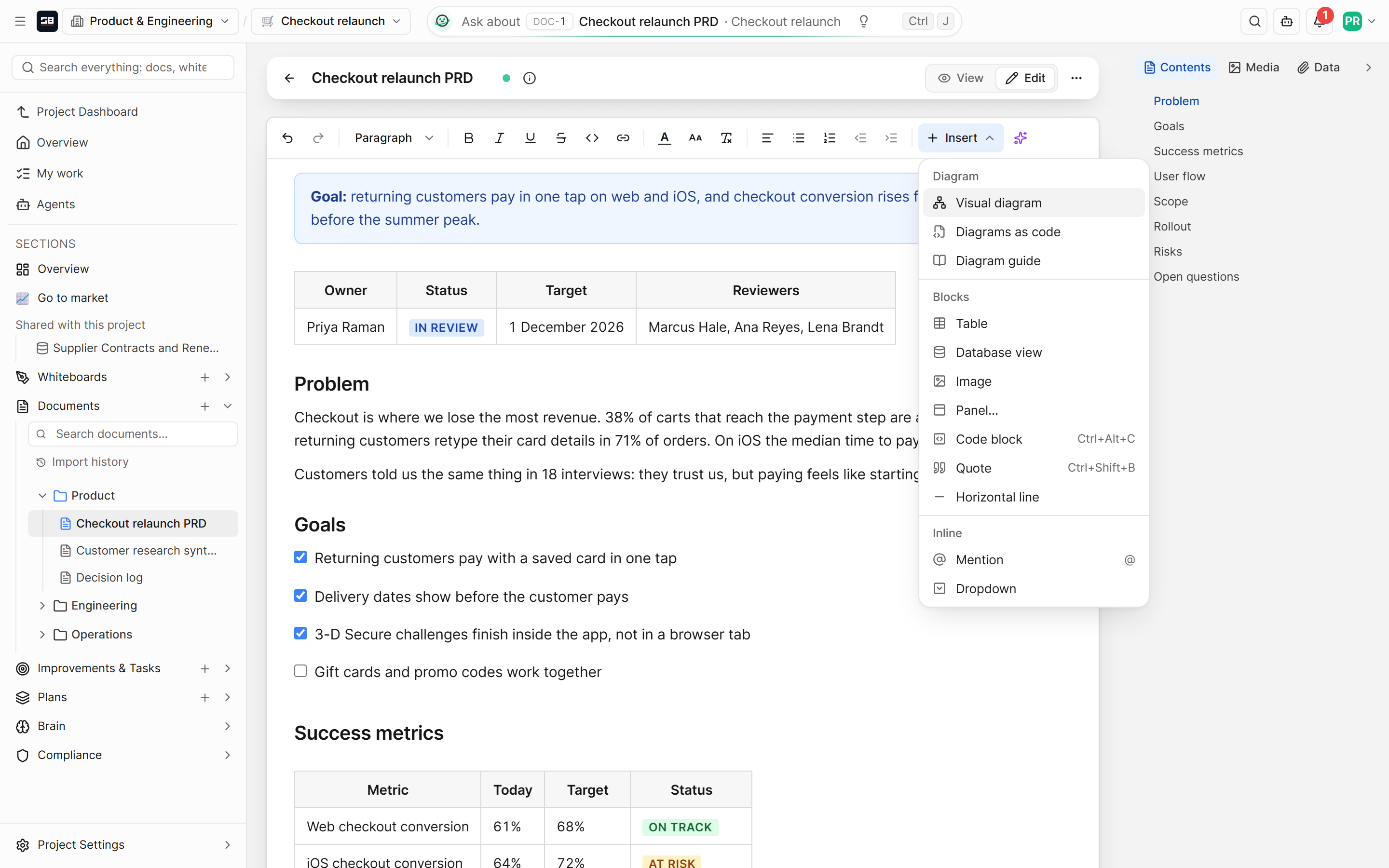
Task: Open the Product & Engineering workspace dropdown
Action: [x=150, y=21]
